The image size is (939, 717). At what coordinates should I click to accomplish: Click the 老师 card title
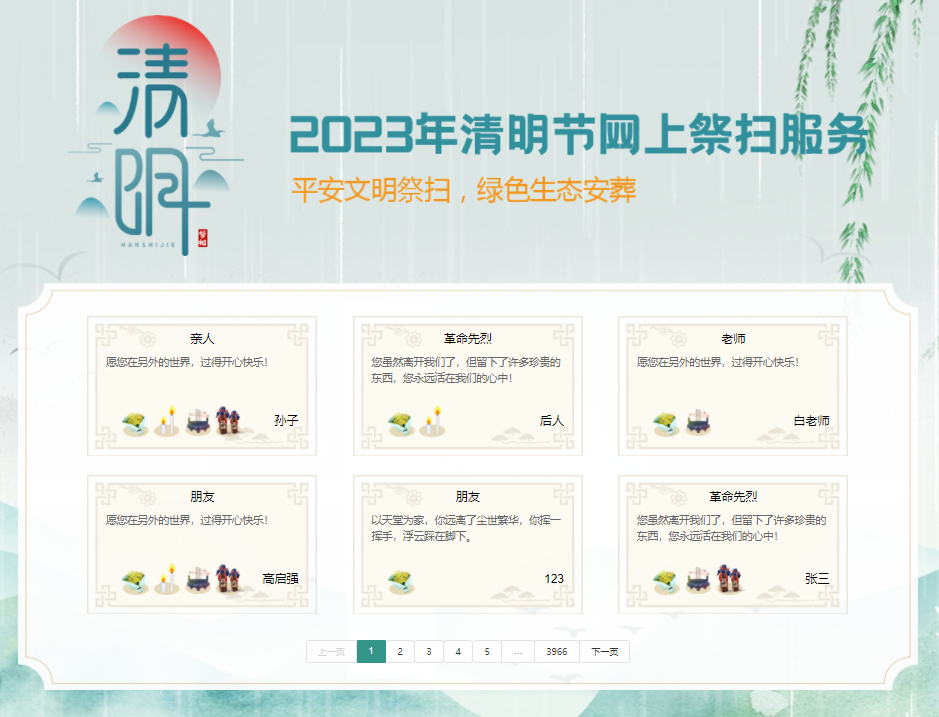[x=733, y=339]
